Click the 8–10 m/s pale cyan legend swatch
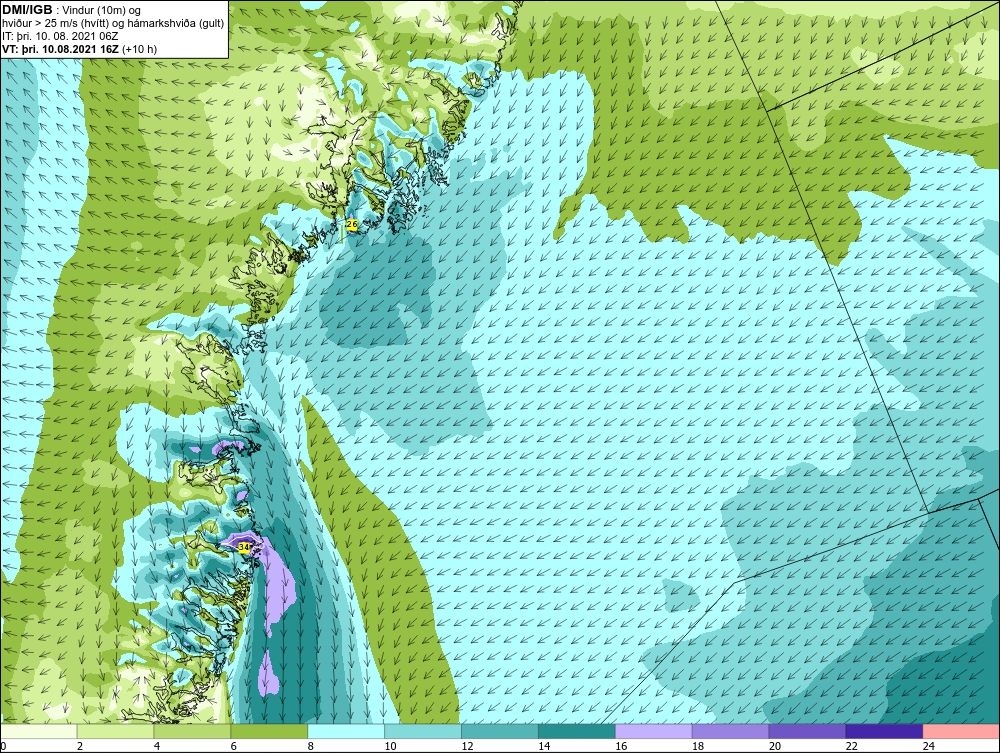The height and width of the screenshot is (753, 1000). click(x=346, y=731)
